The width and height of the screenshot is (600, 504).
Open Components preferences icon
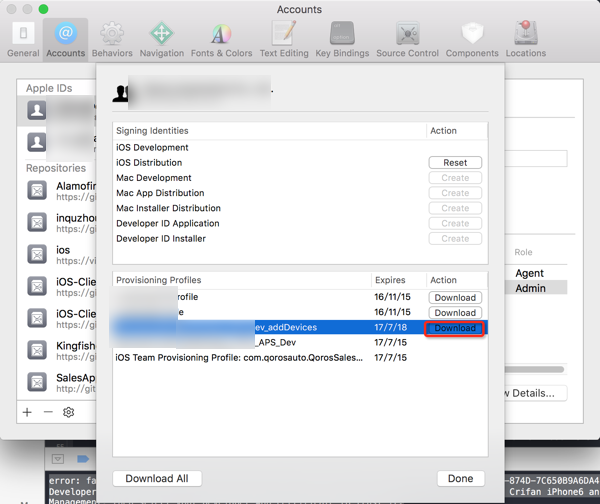point(472,40)
